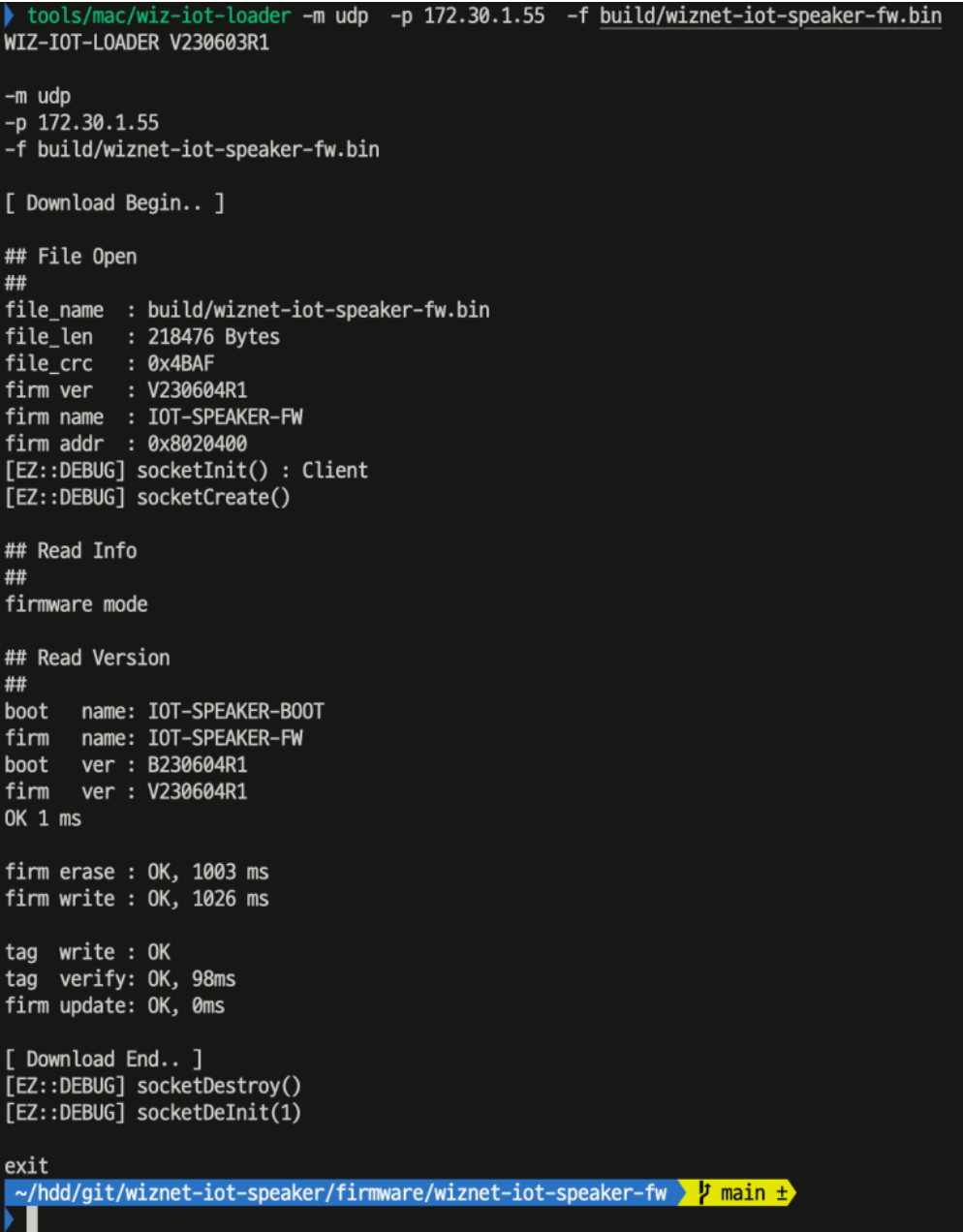
Task: Click the file_crc value 0x4BAF
Action: click(x=181, y=363)
